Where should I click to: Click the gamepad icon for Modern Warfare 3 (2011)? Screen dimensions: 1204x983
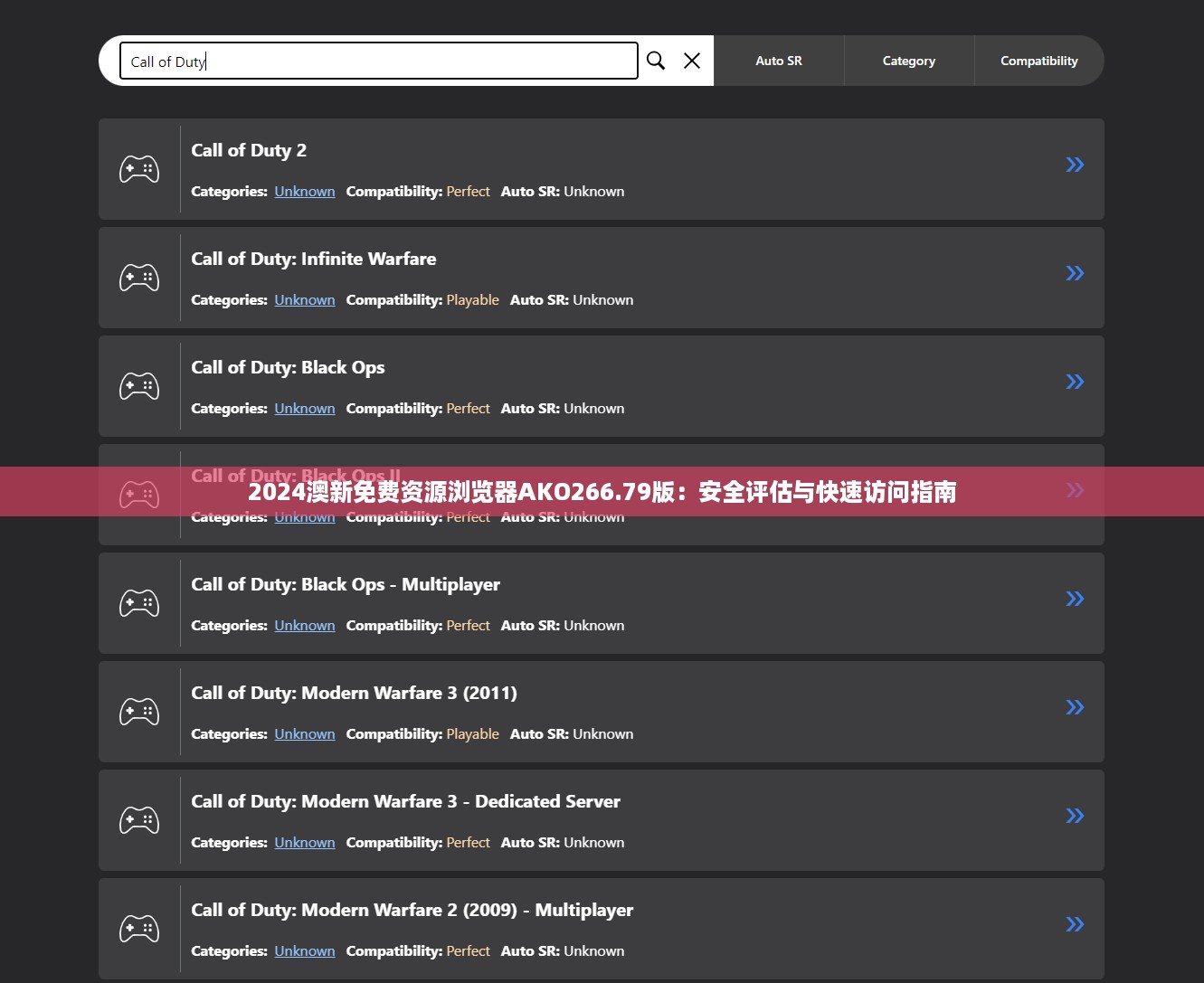pyautogui.click(x=139, y=712)
